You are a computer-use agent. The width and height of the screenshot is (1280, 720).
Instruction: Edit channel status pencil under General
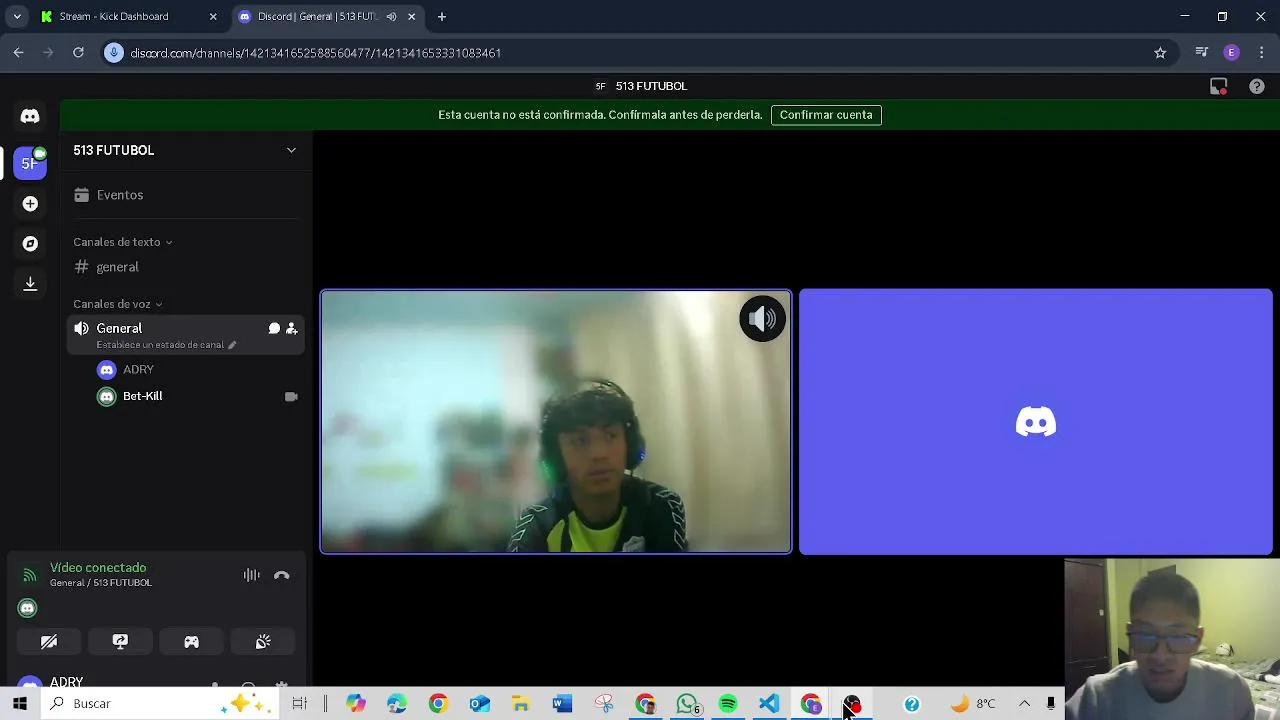(232, 345)
